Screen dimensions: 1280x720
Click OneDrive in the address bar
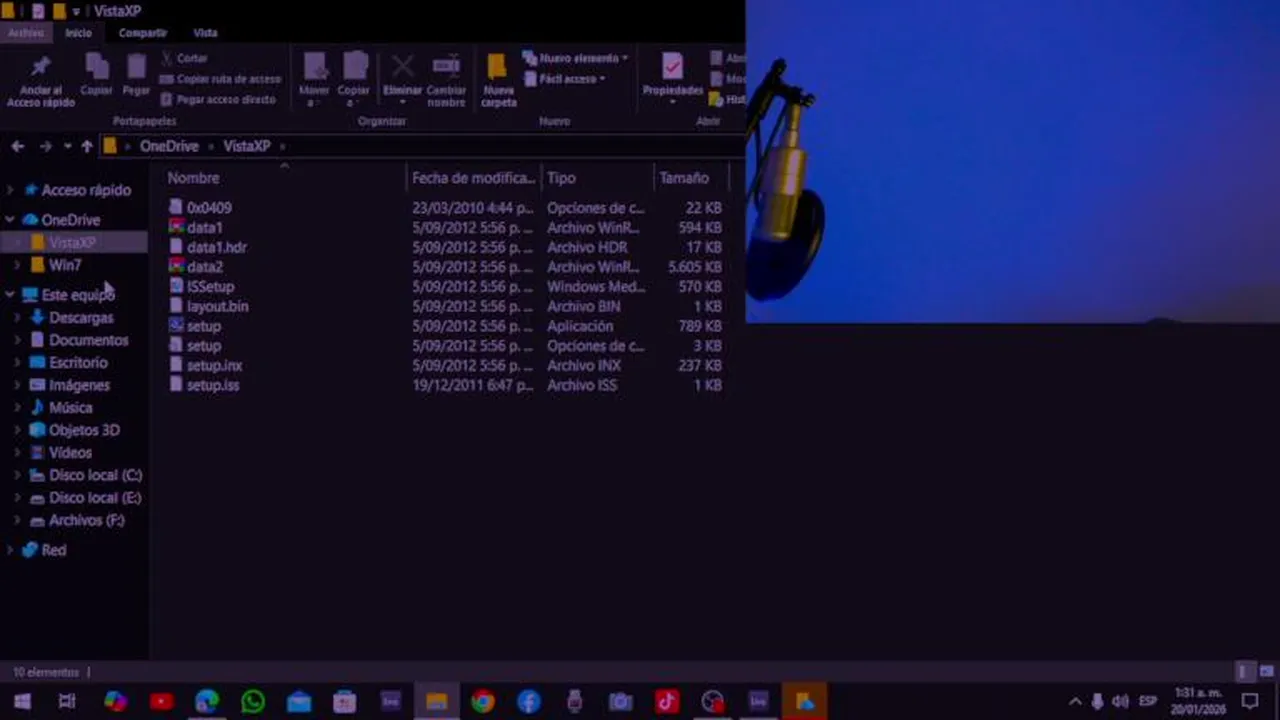coord(169,146)
